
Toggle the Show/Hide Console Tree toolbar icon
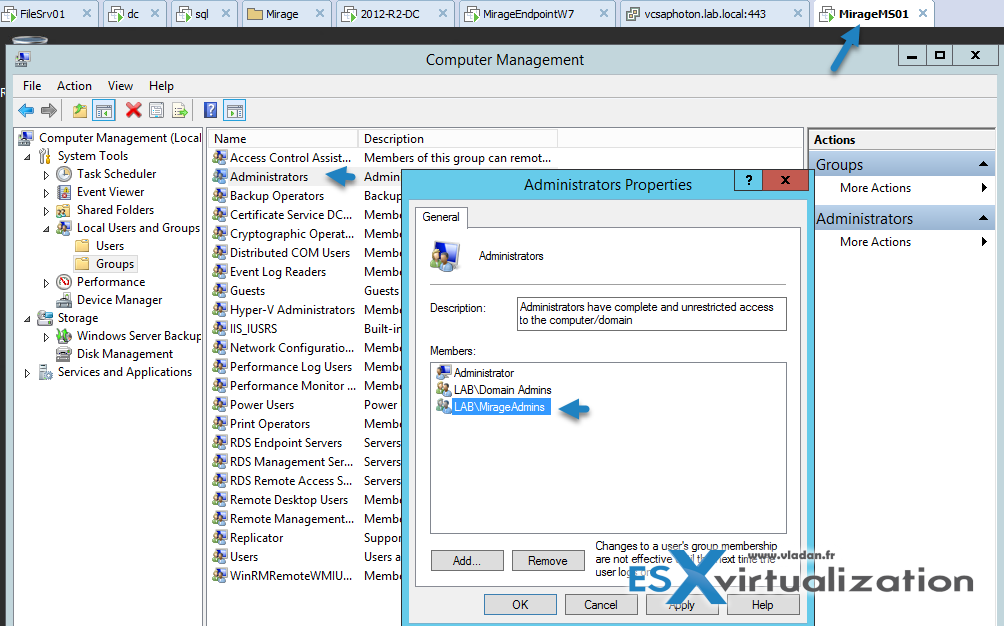(104, 111)
